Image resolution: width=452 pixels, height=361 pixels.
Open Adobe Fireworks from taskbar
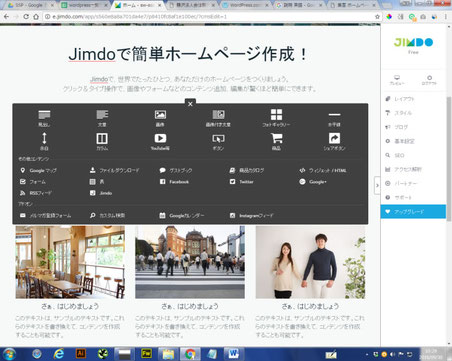point(146,354)
